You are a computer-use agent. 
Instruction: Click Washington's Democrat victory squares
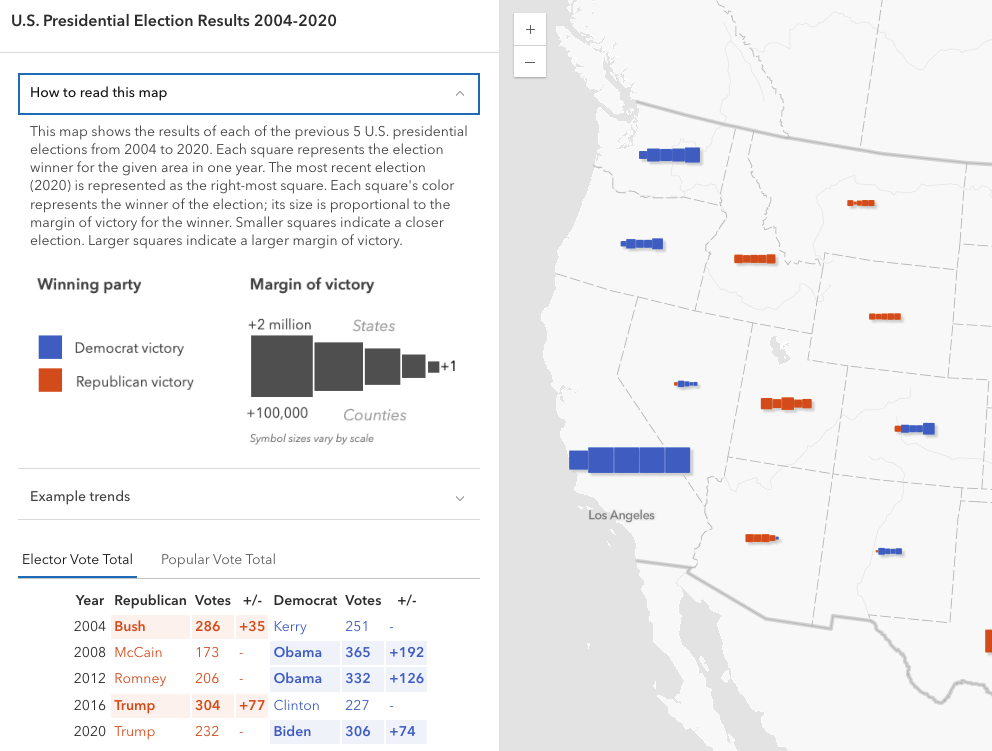pyautogui.click(x=668, y=155)
